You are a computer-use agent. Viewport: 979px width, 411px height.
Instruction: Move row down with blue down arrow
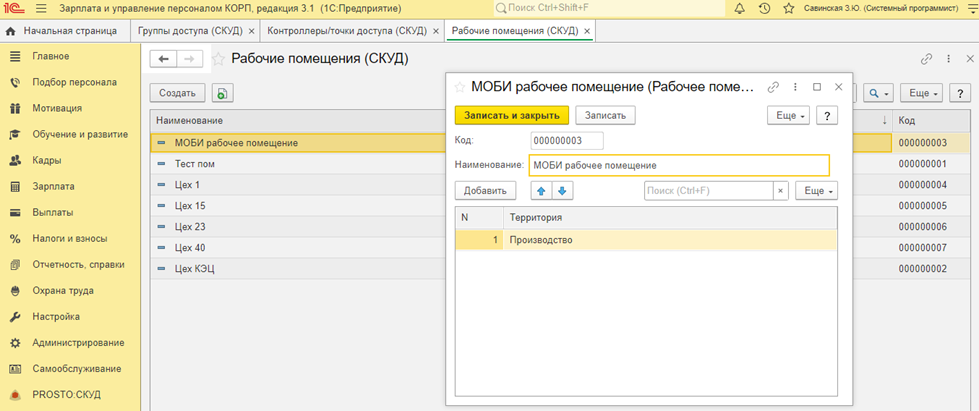(x=562, y=190)
